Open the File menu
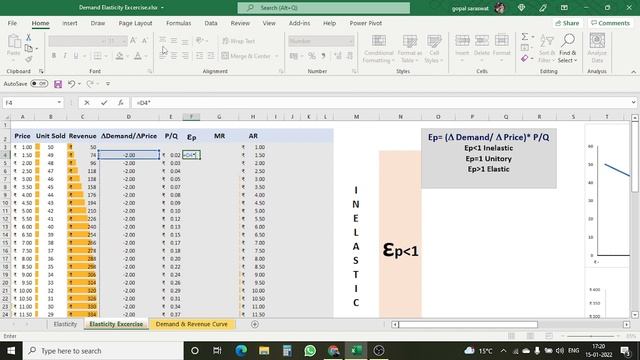Screen dimensions: 640x360 12,23
